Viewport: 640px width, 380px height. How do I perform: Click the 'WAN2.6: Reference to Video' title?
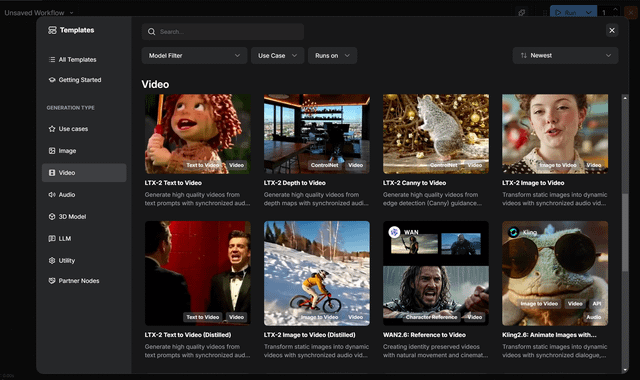424,335
